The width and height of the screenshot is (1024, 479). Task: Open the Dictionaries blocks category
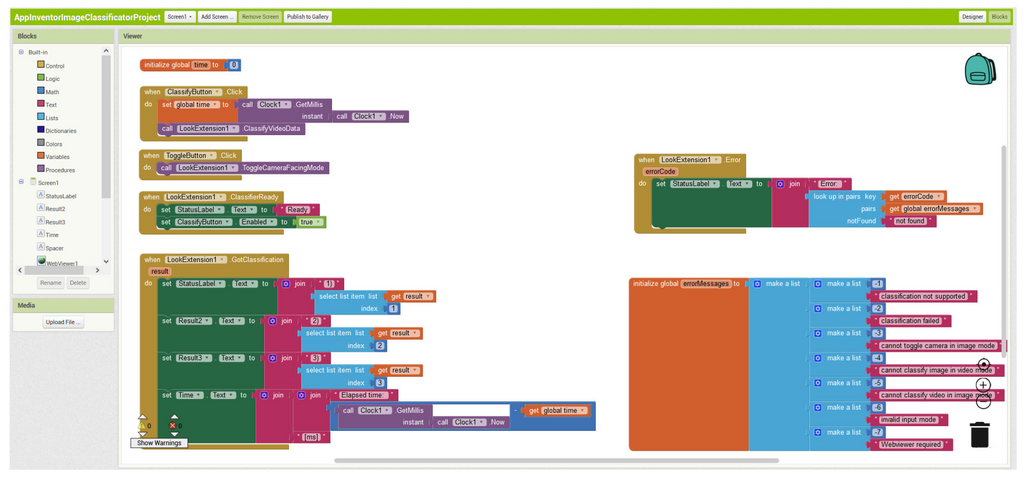pos(56,130)
